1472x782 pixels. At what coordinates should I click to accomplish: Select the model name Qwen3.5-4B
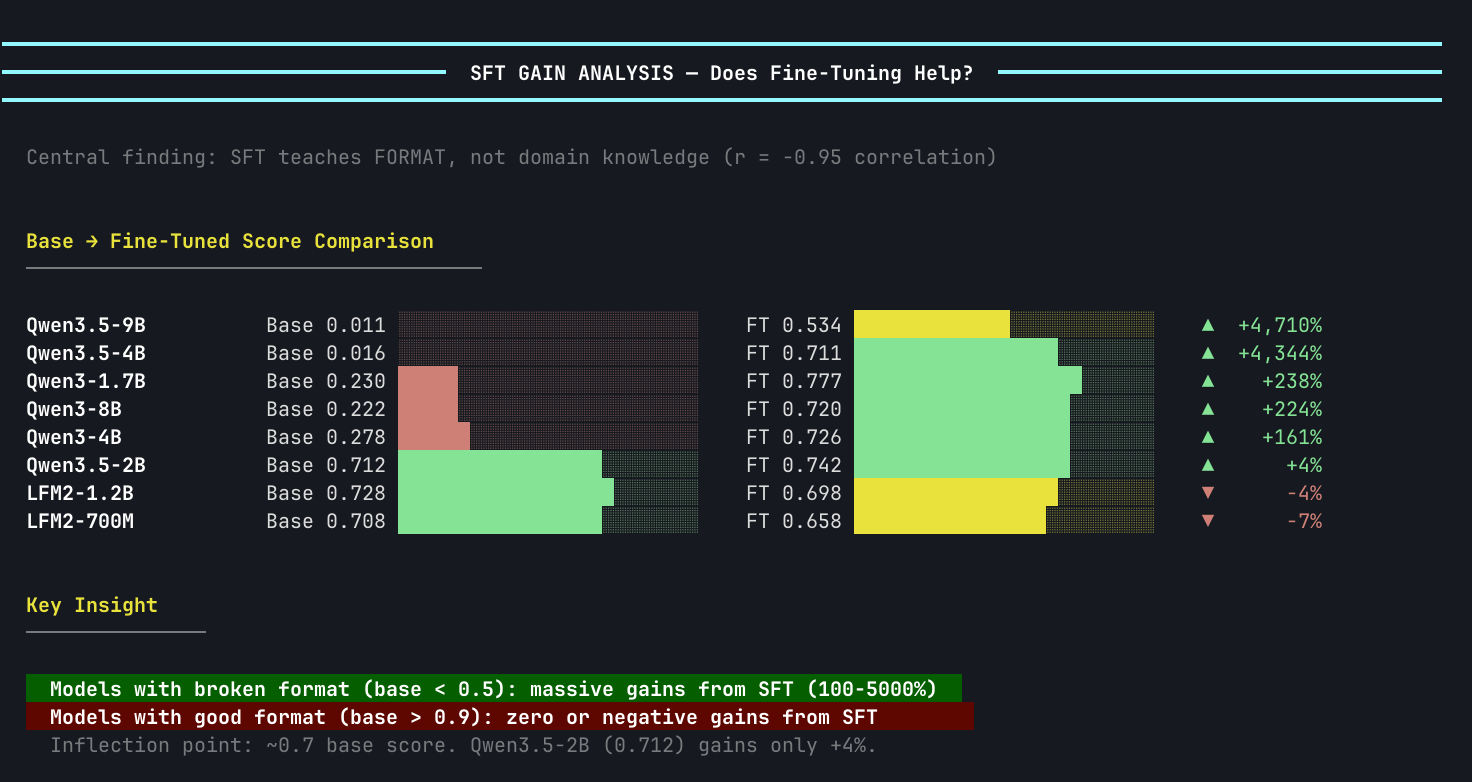tap(86, 353)
